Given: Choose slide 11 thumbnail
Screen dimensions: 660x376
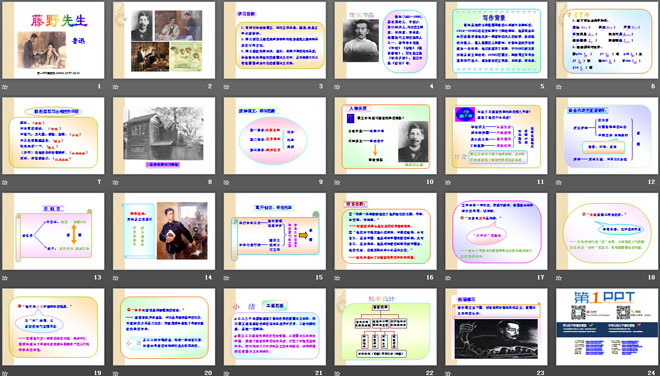Looking at the screenshot, I should tap(496, 136).
